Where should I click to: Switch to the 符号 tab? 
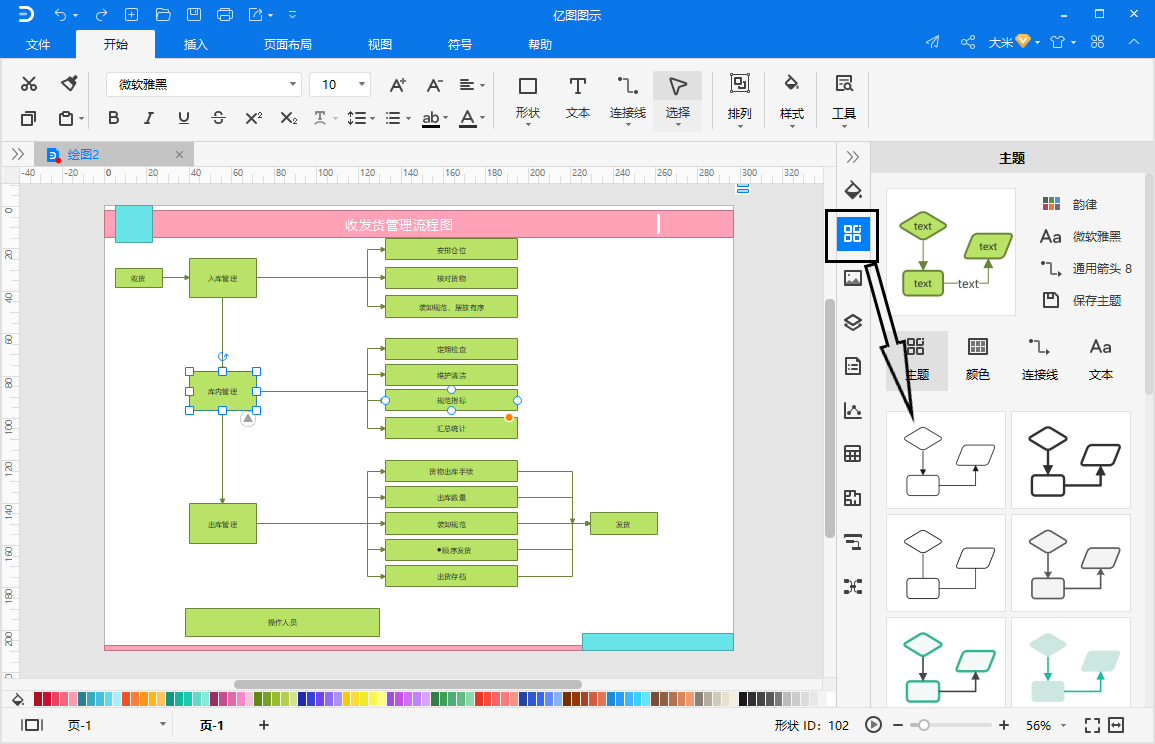460,44
